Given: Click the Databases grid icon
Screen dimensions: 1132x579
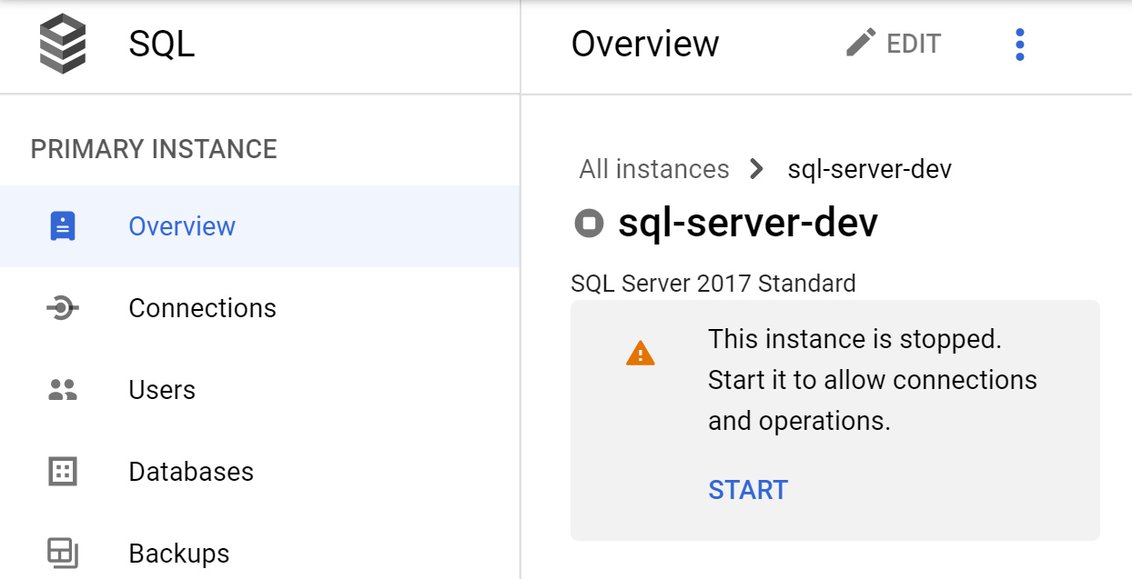Looking at the screenshot, I should 63,471.
